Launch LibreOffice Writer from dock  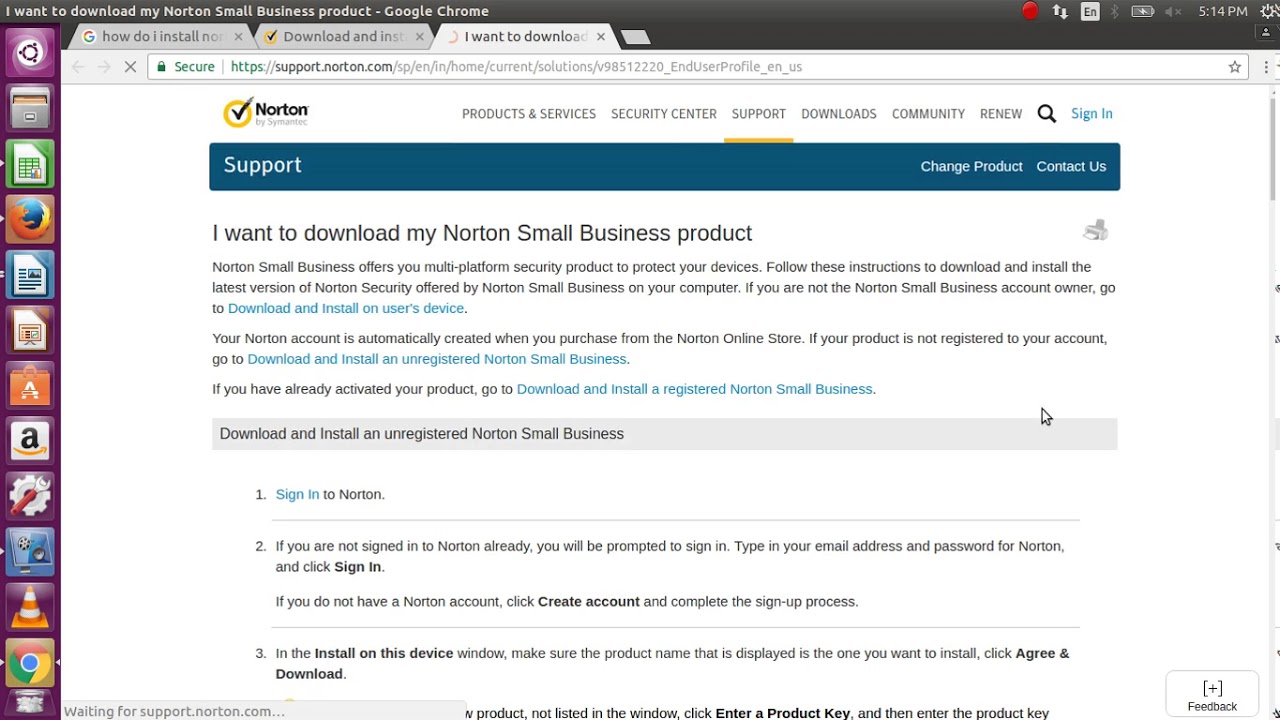30,275
